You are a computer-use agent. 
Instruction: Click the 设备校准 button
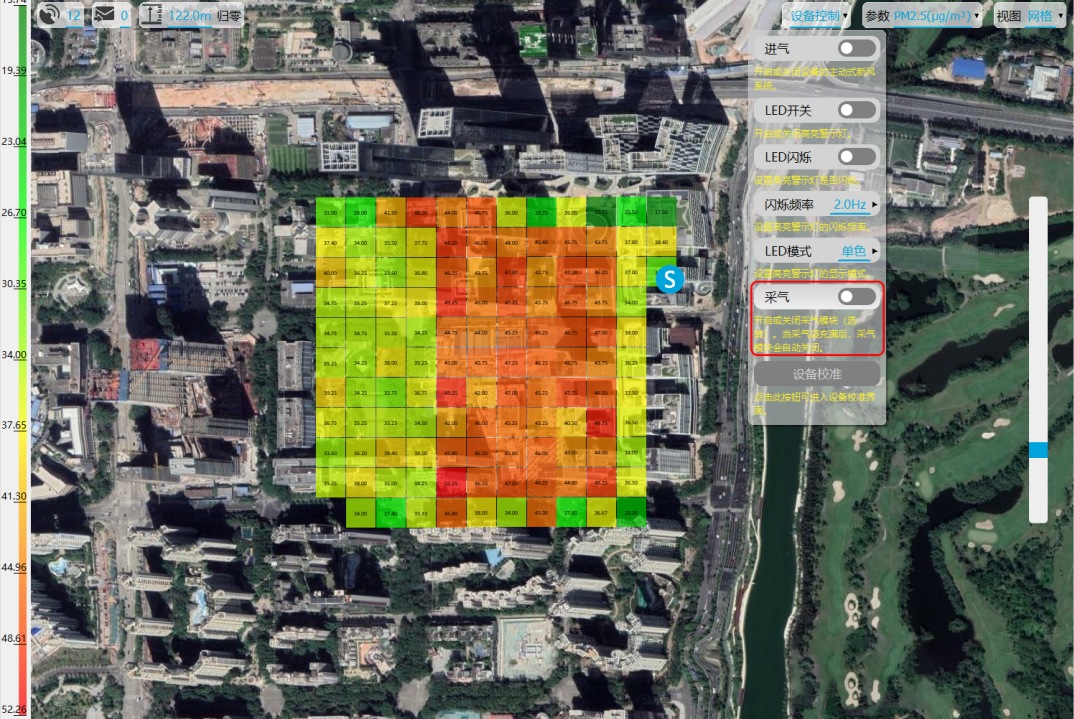coord(817,374)
